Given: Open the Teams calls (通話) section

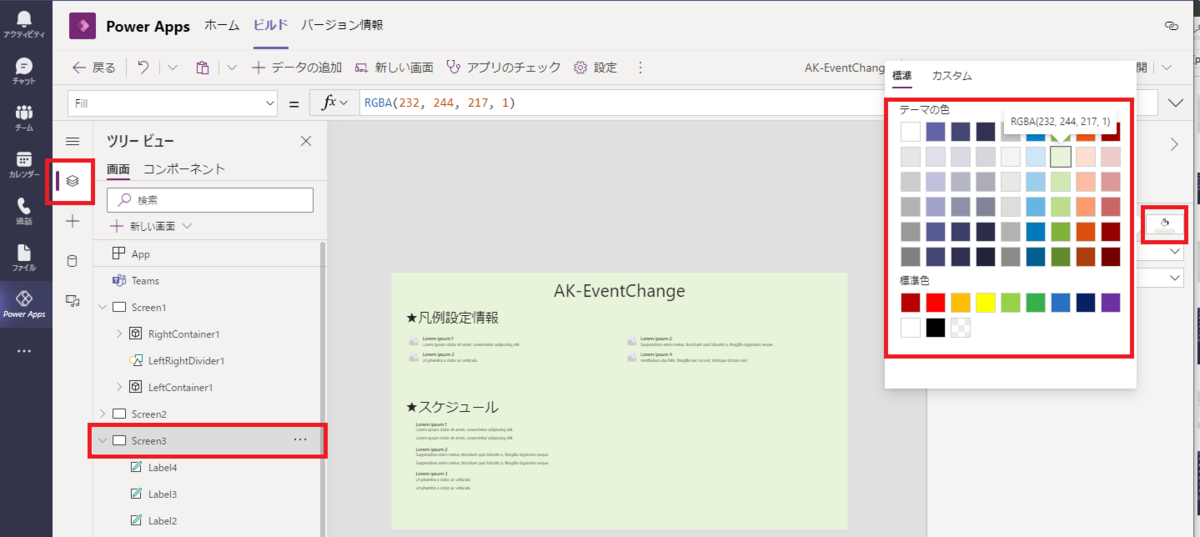Looking at the screenshot, I should click(x=24, y=211).
